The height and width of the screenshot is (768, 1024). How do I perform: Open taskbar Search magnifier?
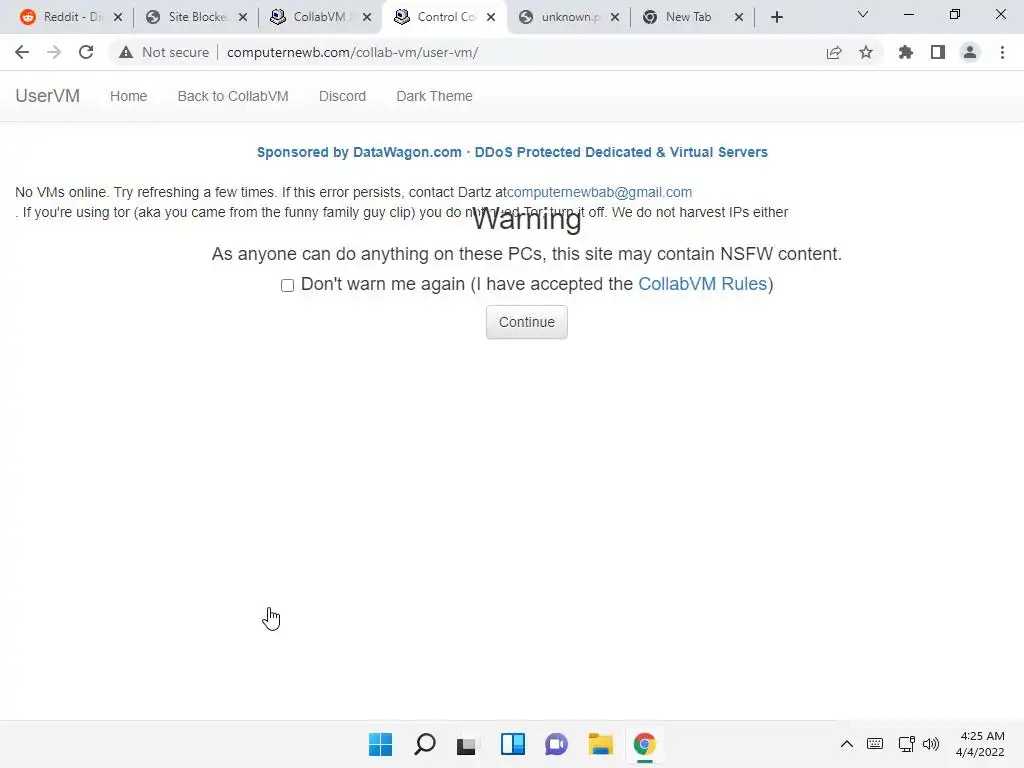(424, 744)
